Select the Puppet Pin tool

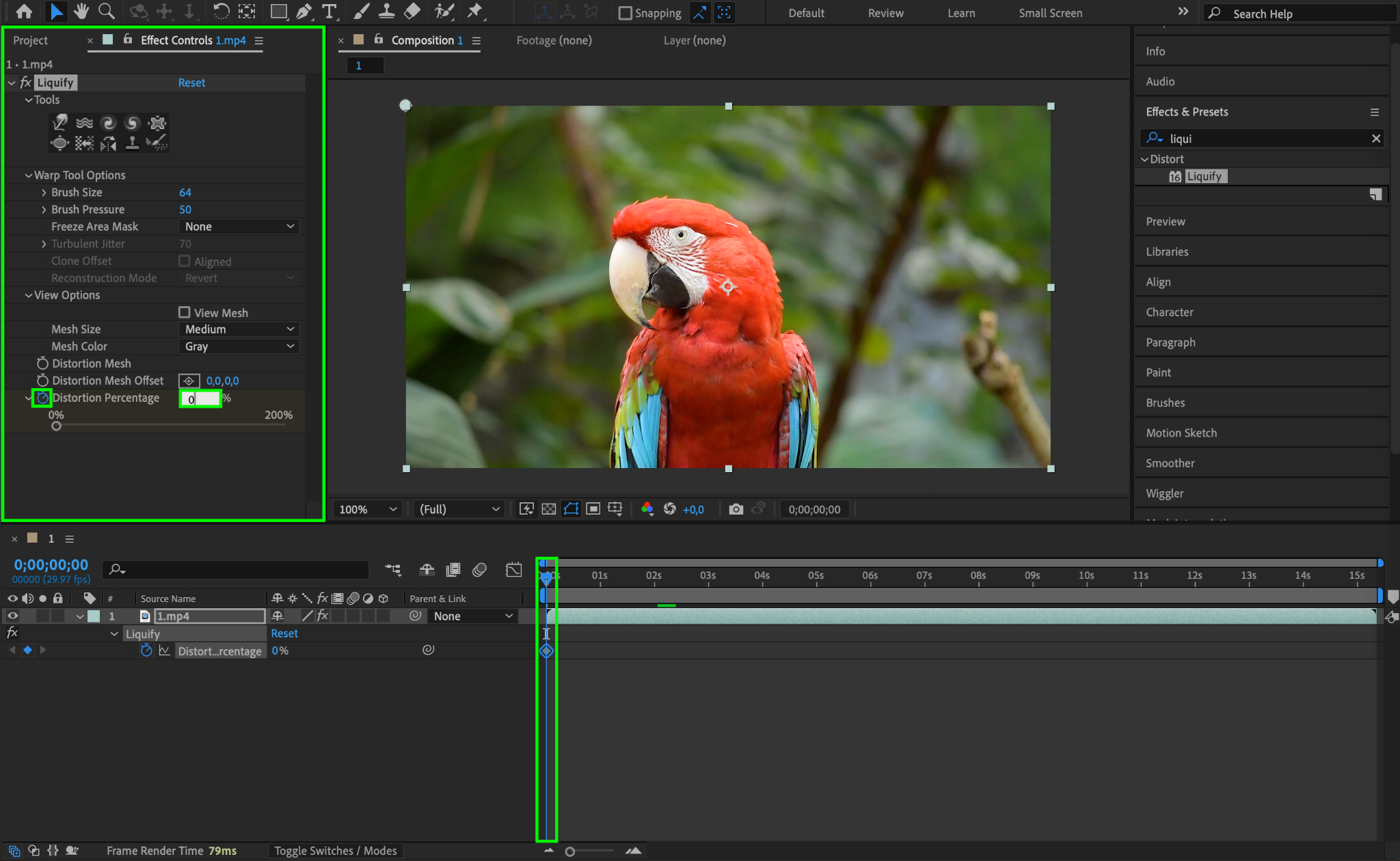[474, 11]
